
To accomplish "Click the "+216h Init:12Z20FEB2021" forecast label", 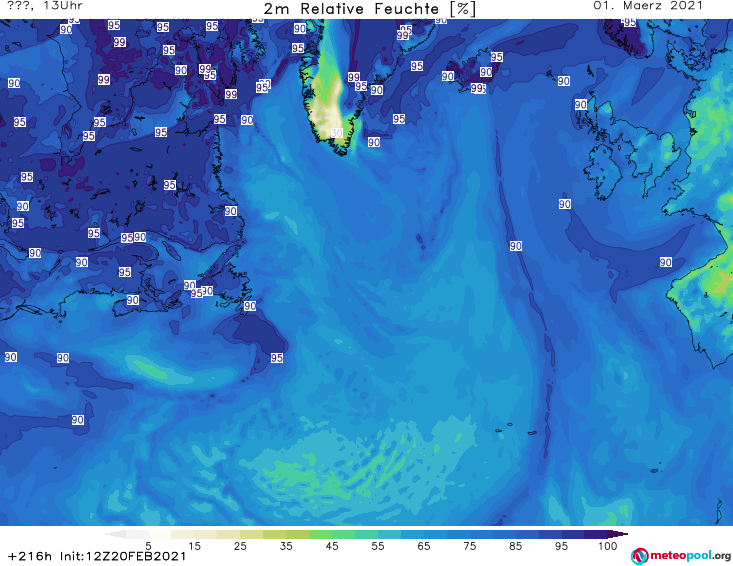I will tap(97, 556).
